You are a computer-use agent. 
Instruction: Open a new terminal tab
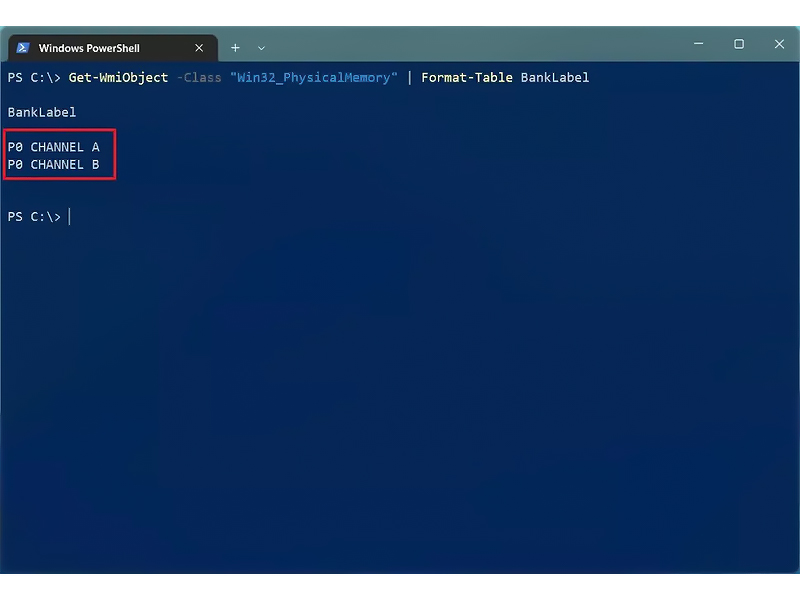click(235, 48)
